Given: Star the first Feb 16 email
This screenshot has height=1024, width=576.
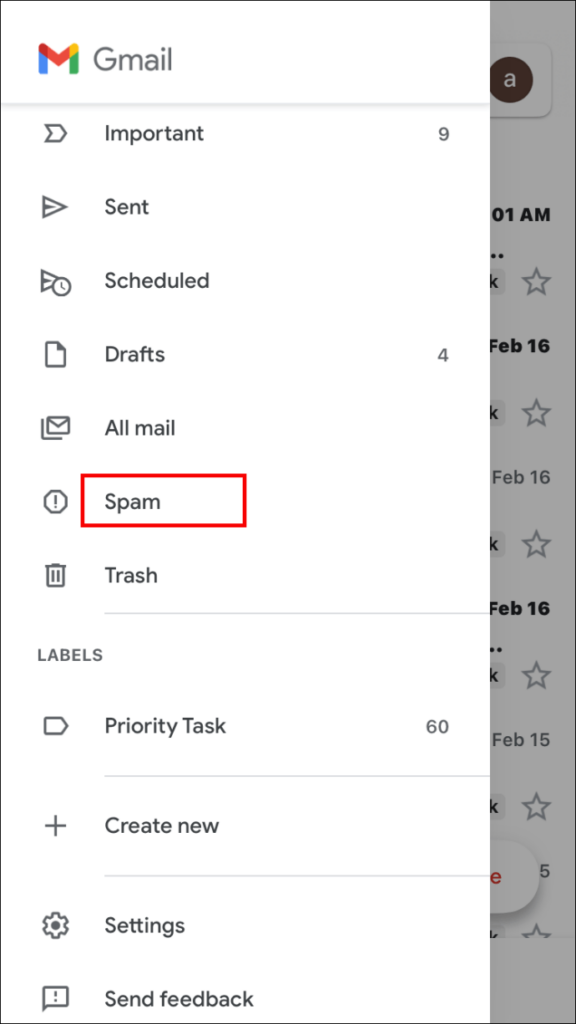Looking at the screenshot, I should point(536,413).
